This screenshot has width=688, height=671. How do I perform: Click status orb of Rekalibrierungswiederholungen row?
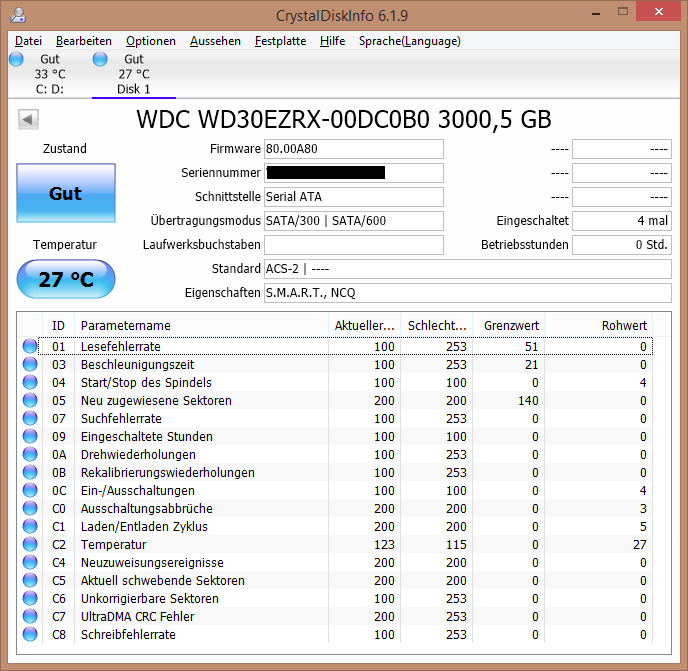click(x=30, y=472)
